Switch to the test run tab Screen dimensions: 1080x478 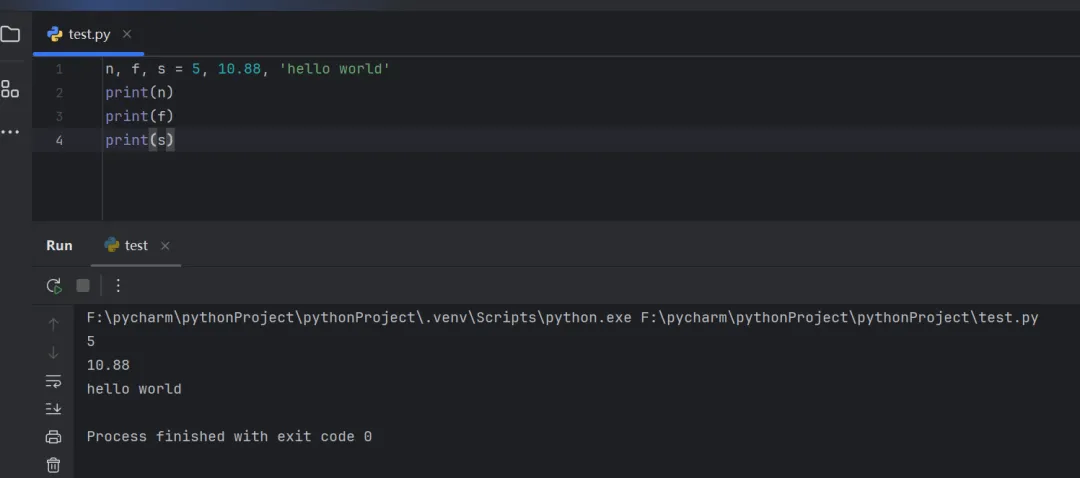point(135,246)
